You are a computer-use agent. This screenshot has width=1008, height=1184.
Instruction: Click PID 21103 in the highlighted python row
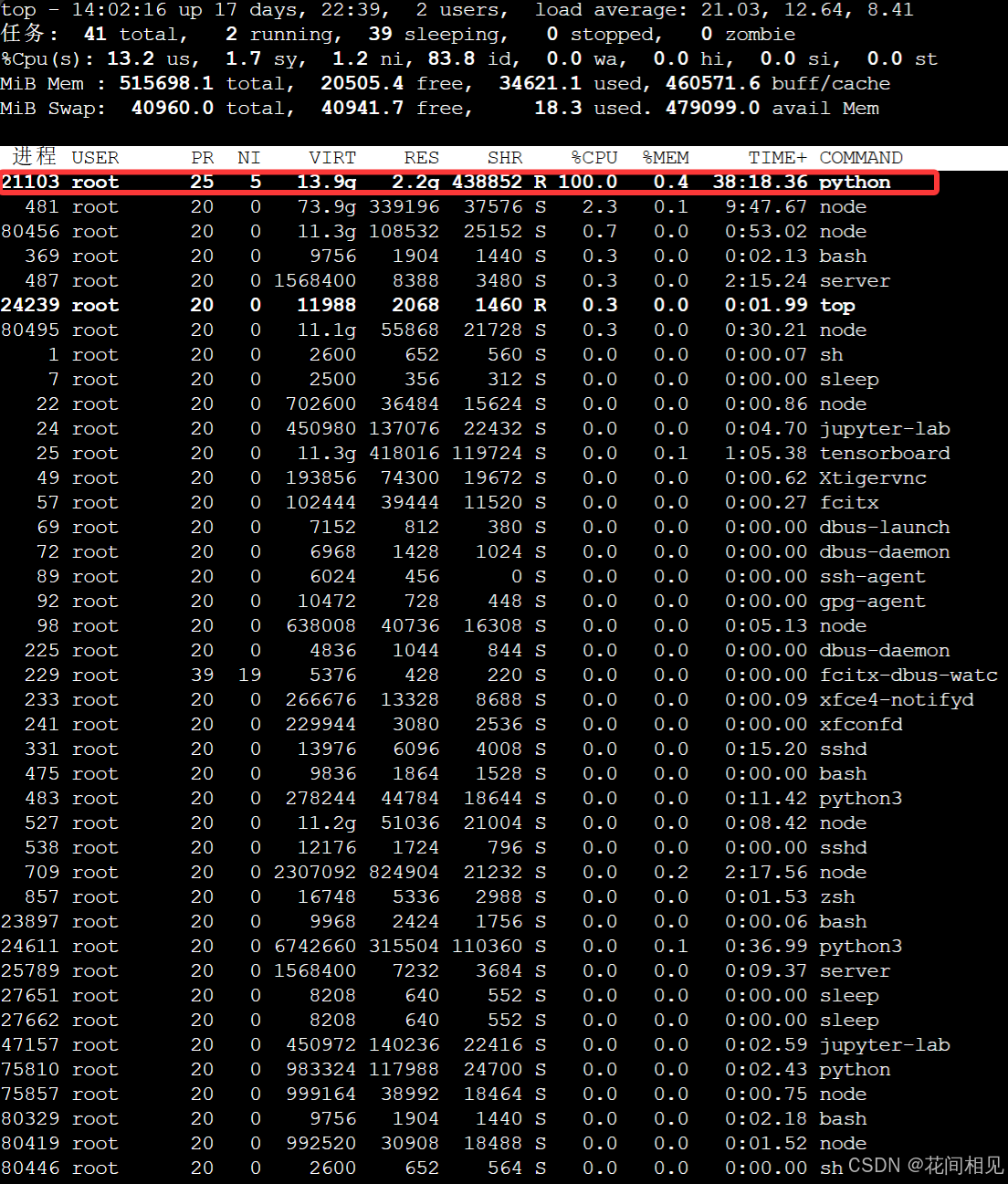(x=30, y=182)
